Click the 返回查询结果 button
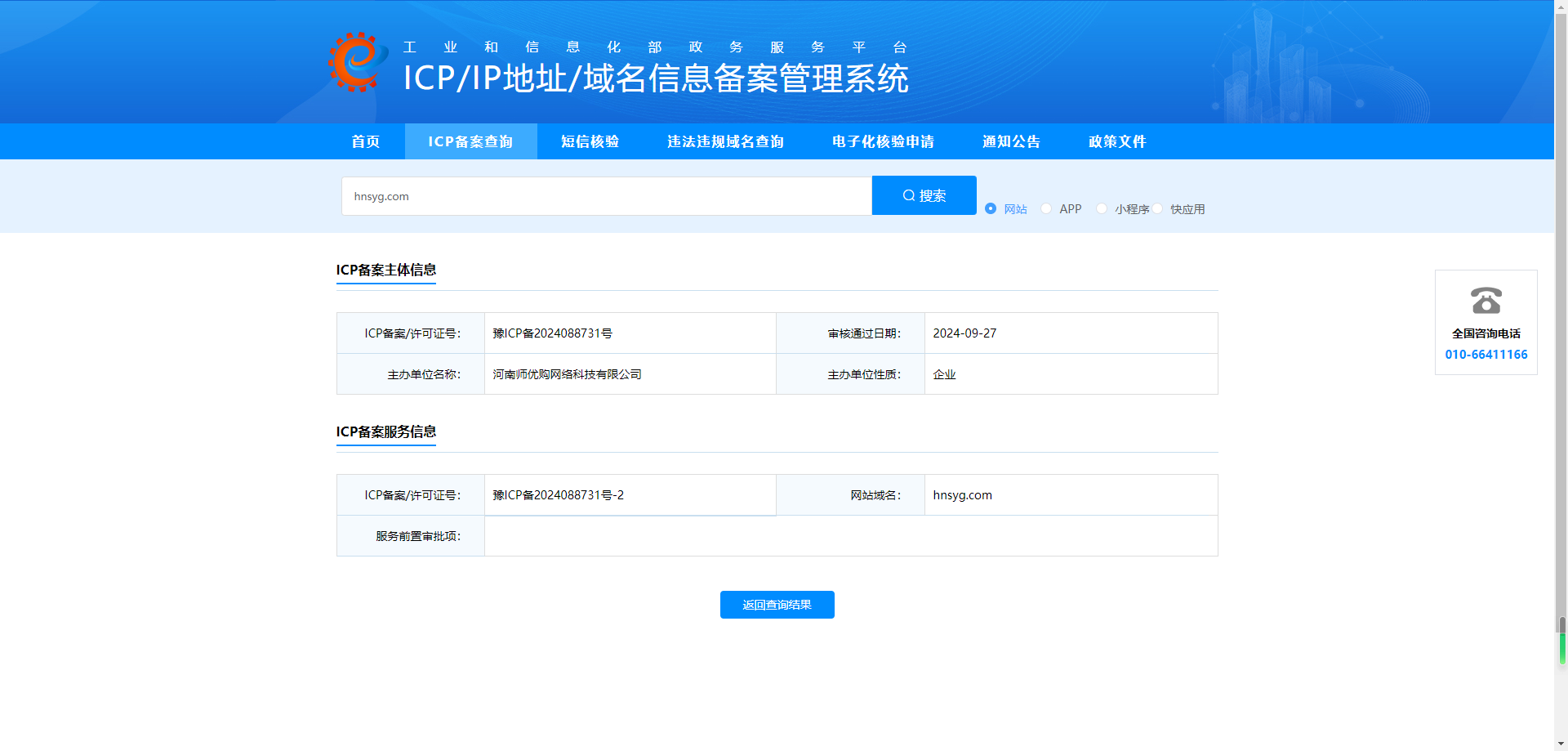Image resolution: width=1568 pixels, height=751 pixels. (777, 605)
